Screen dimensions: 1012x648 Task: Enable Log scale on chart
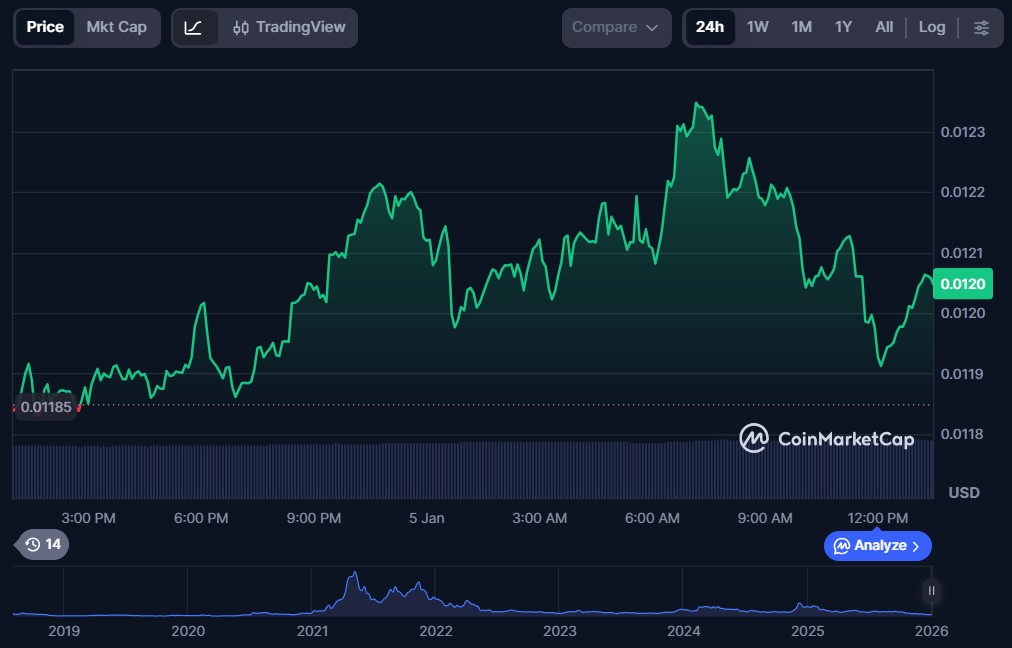tap(931, 28)
